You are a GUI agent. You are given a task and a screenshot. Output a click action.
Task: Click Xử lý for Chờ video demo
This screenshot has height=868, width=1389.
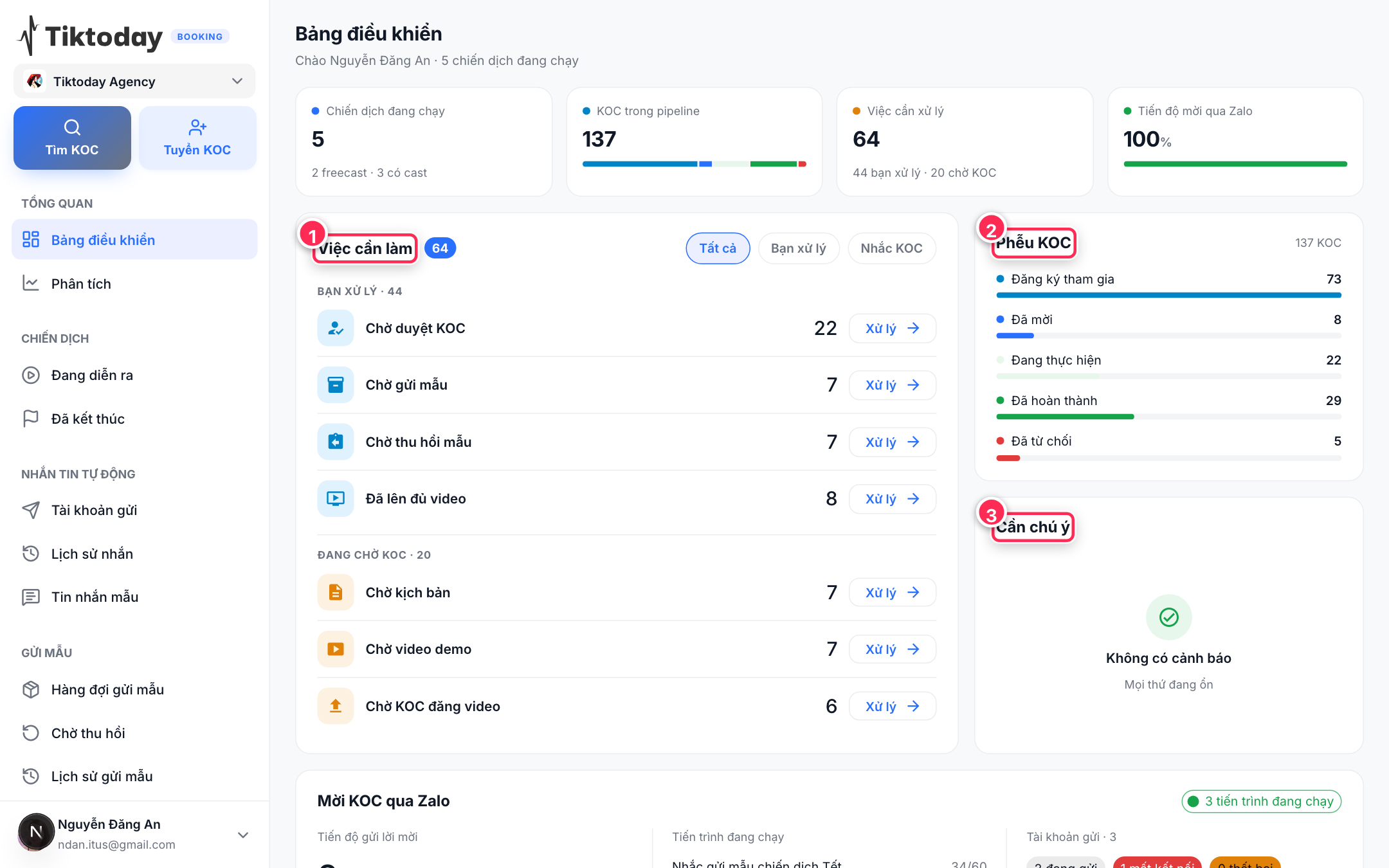tap(893, 649)
